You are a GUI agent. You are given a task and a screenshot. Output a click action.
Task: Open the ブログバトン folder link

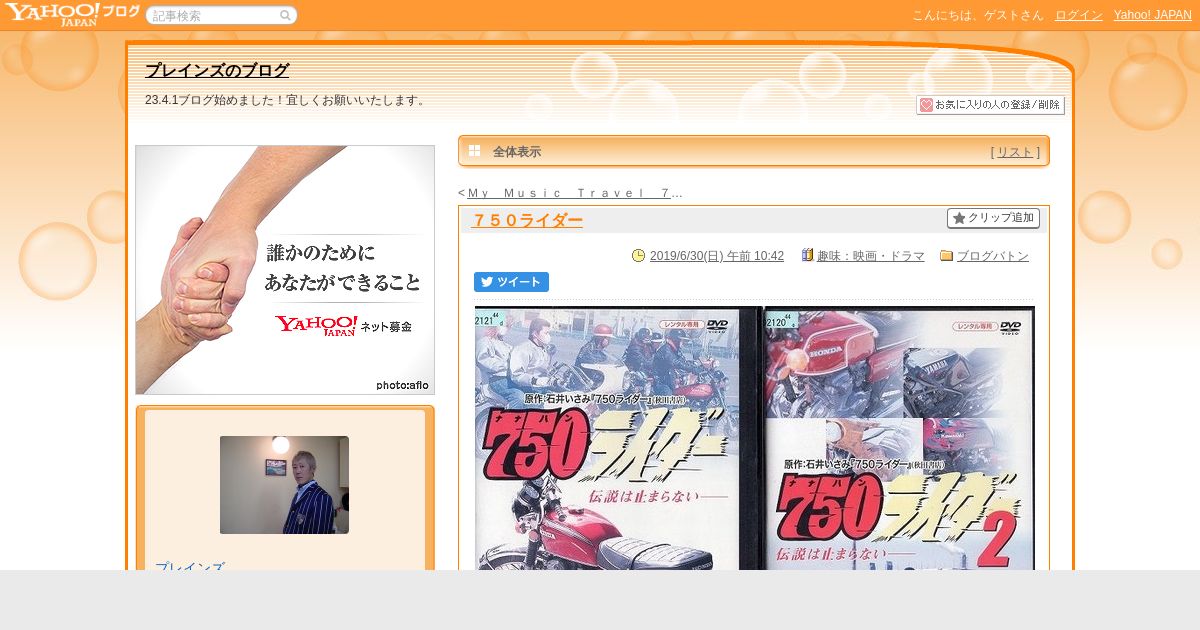point(993,256)
